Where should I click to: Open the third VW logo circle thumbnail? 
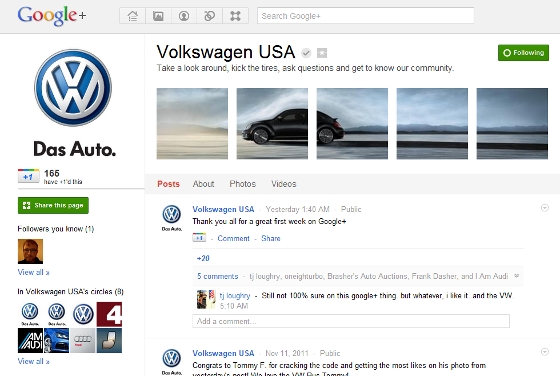click(x=83, y=314)
